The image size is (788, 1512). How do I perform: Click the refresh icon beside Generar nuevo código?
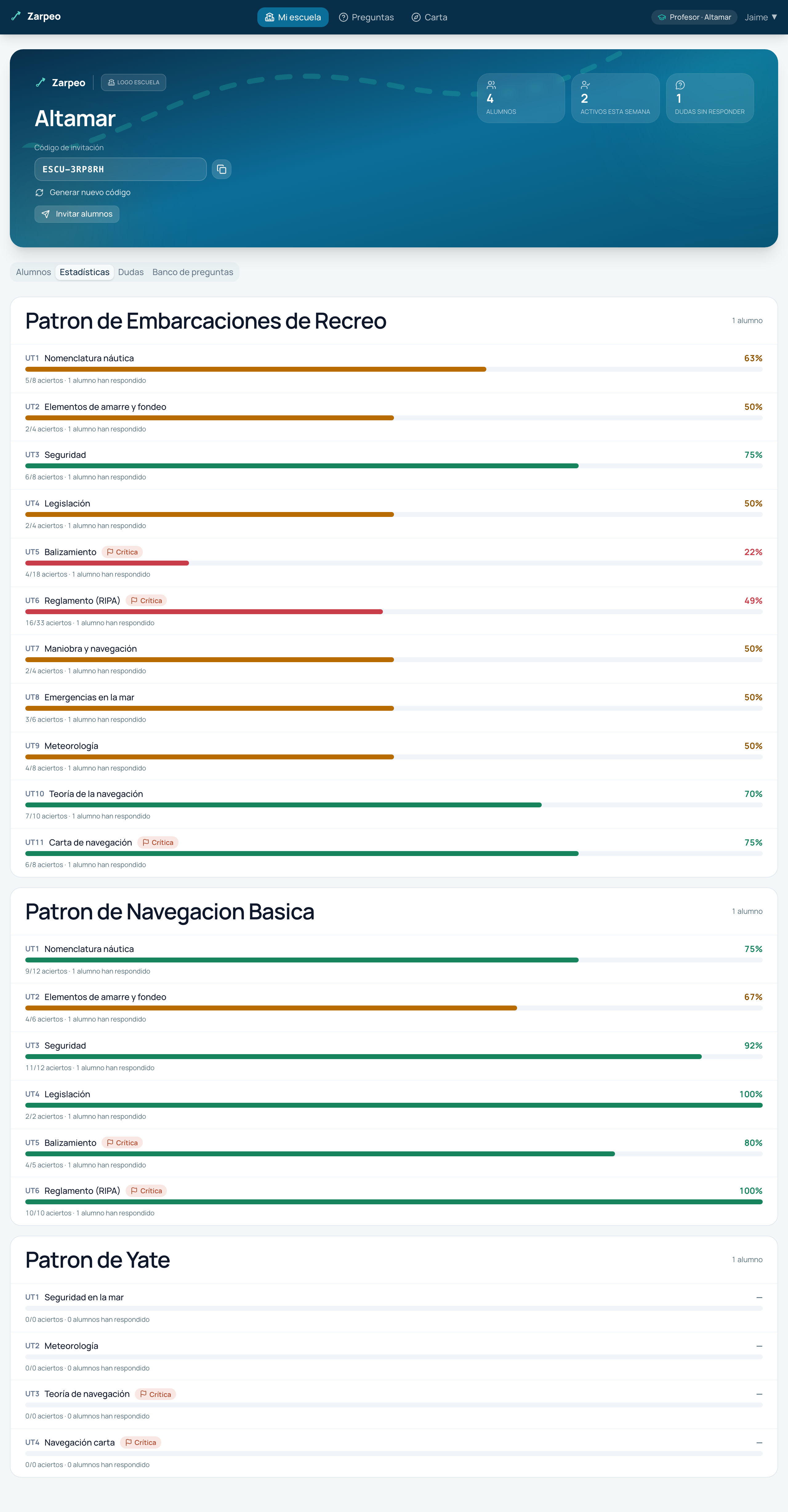(x=39, y=193)
